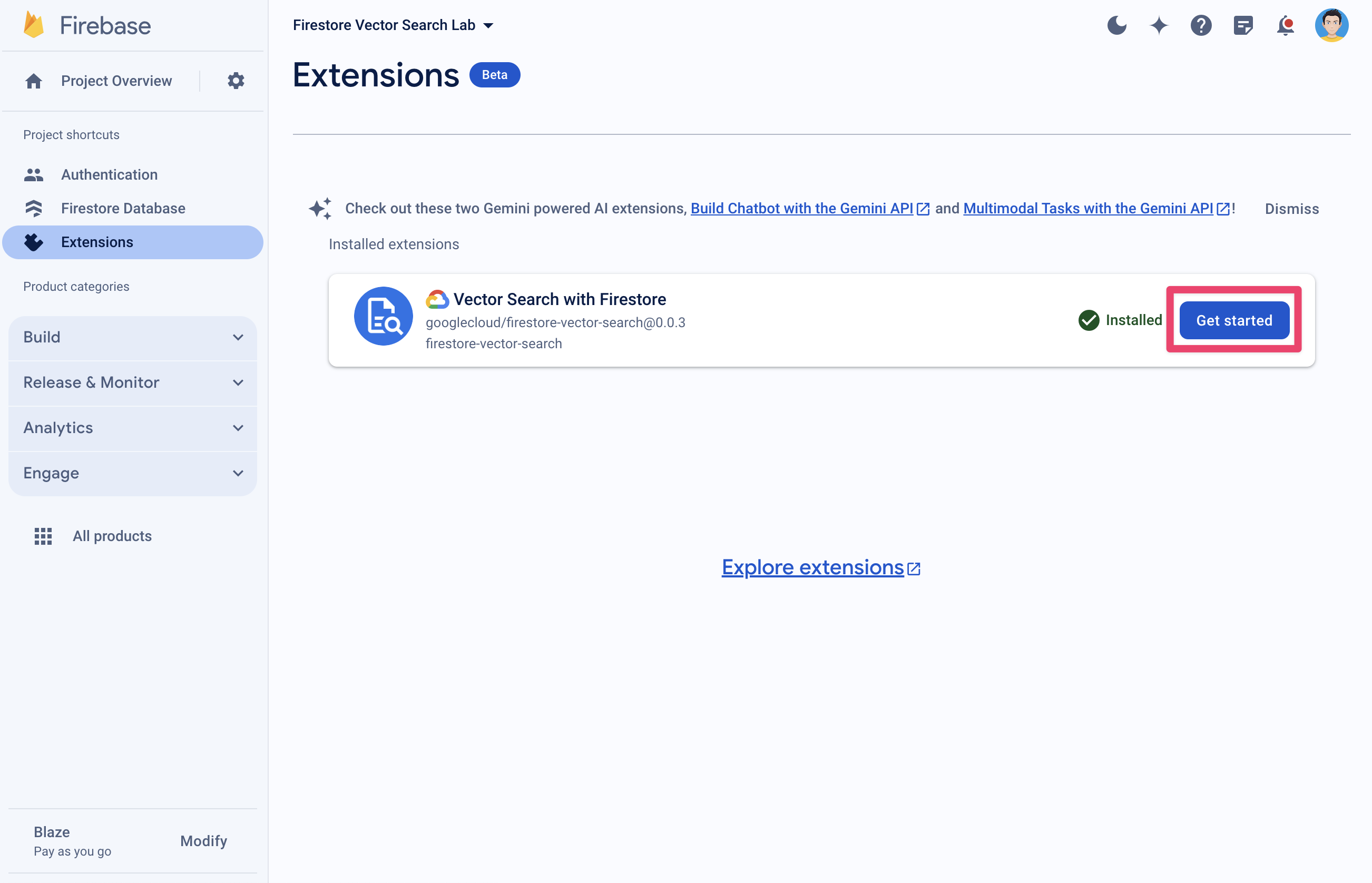Open Explore extensions link

click(x=821, y=566)
